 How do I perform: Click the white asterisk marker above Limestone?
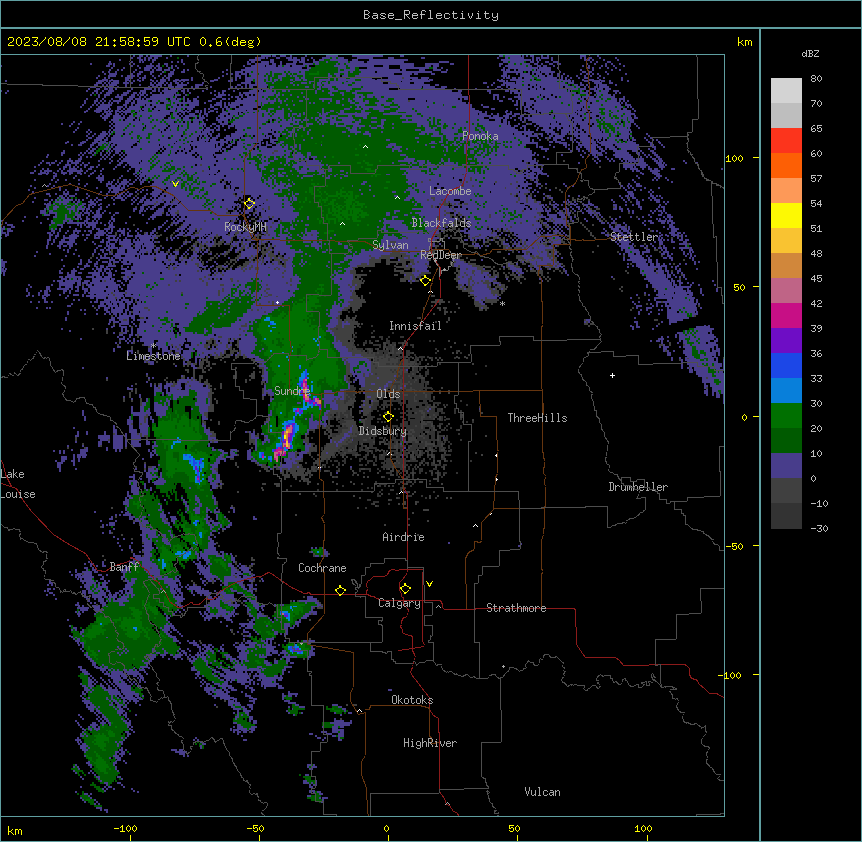click(153, 346)
